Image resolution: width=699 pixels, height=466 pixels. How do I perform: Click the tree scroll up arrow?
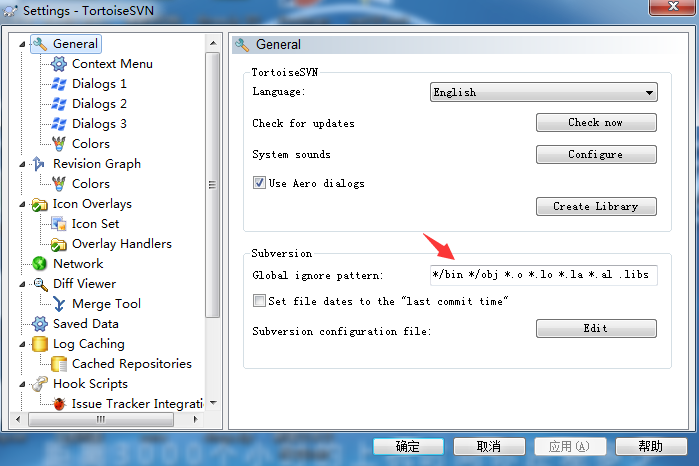213,43
